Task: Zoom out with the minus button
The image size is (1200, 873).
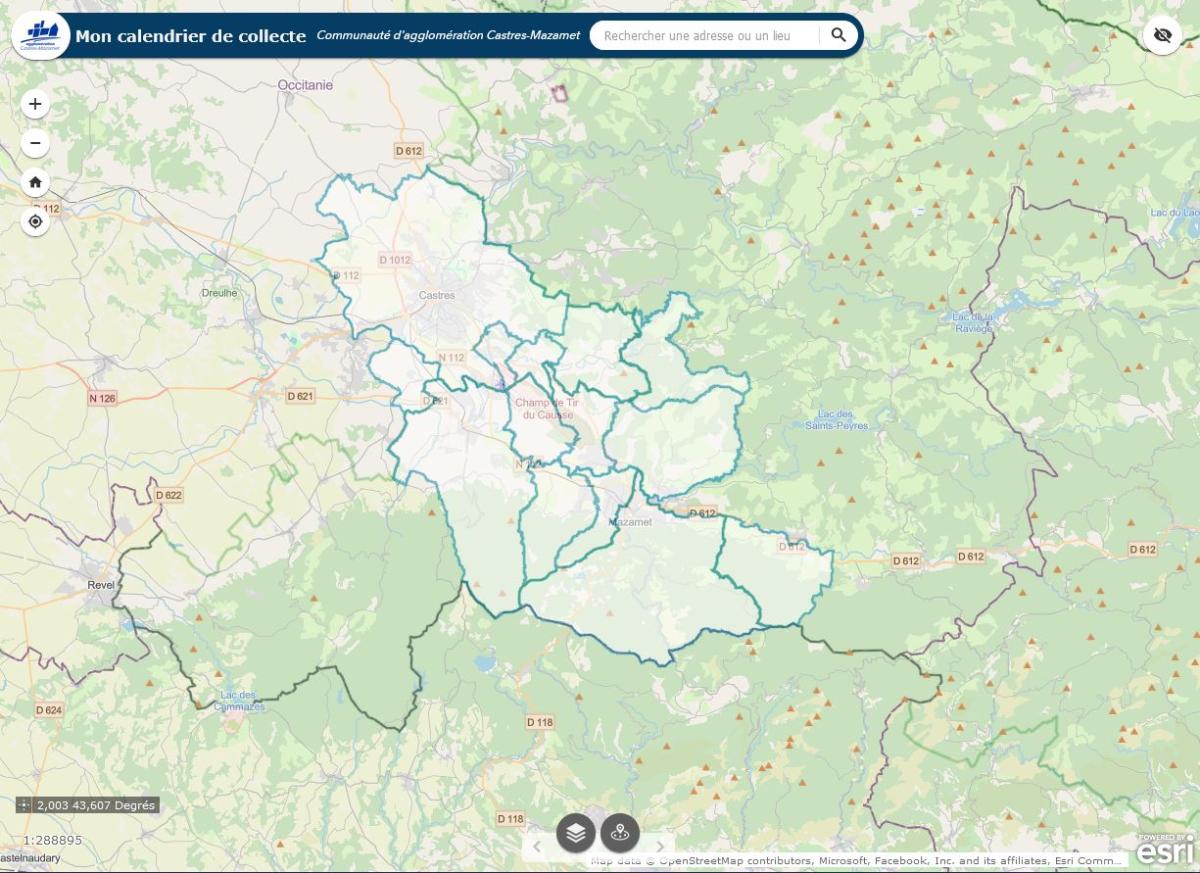Action: coord(35,143)
